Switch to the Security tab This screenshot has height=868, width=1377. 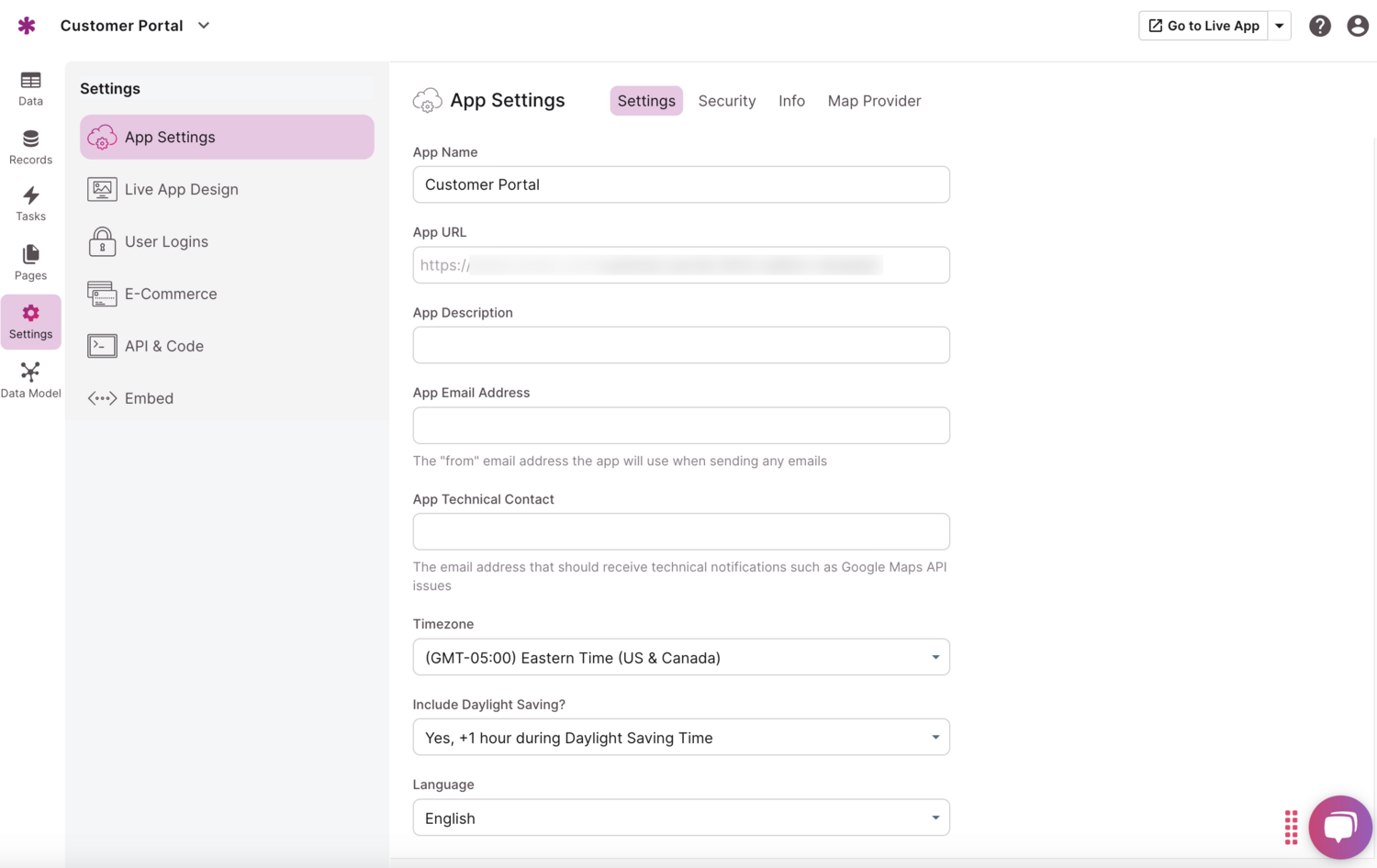click(x=726, y=101)
